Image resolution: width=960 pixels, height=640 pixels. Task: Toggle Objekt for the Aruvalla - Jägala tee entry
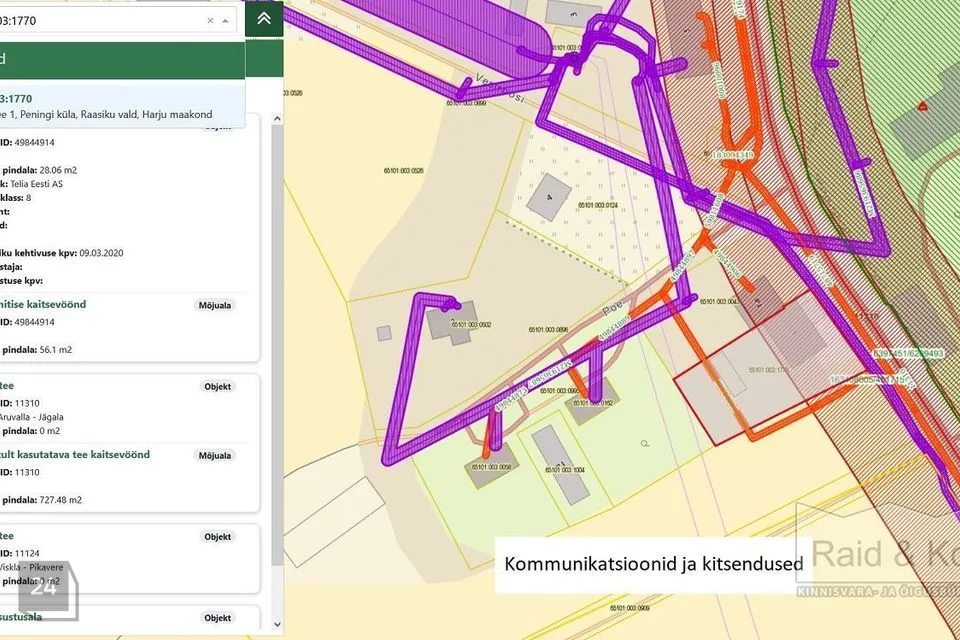click(x=218, y=386)
